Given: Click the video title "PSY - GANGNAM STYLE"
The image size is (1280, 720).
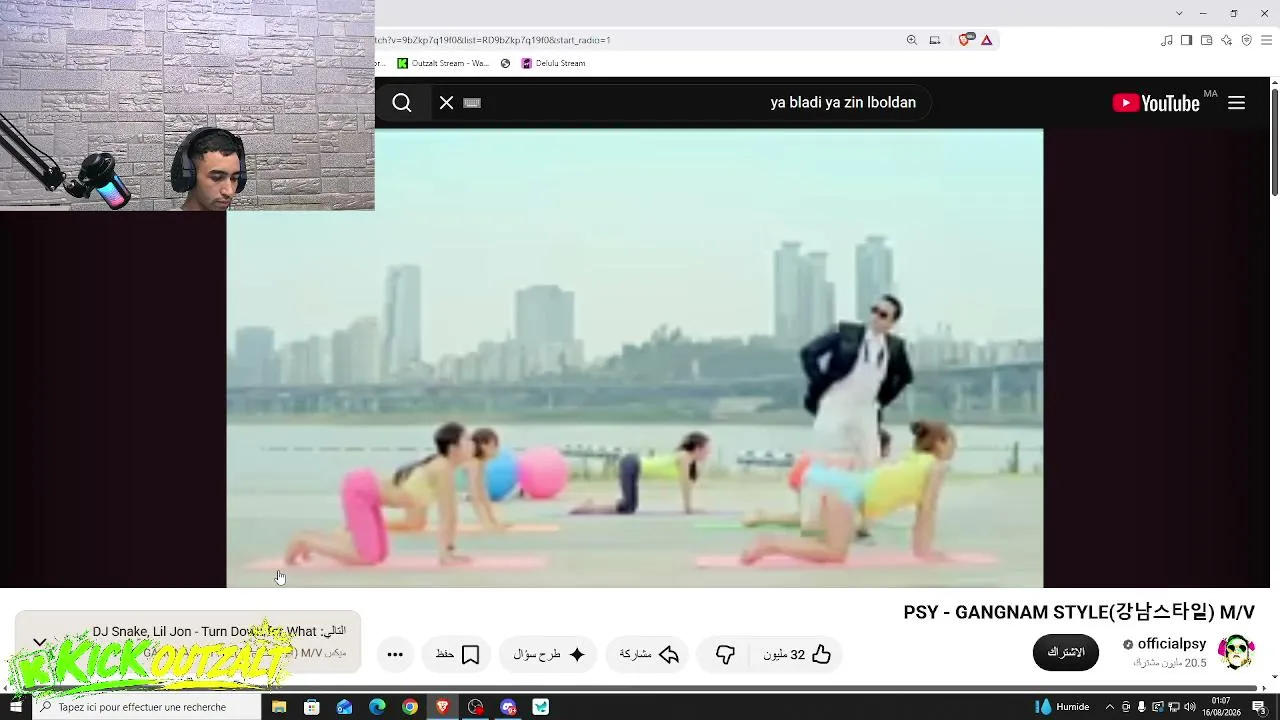Looking at the screenshot, I should pos(1079,612).
